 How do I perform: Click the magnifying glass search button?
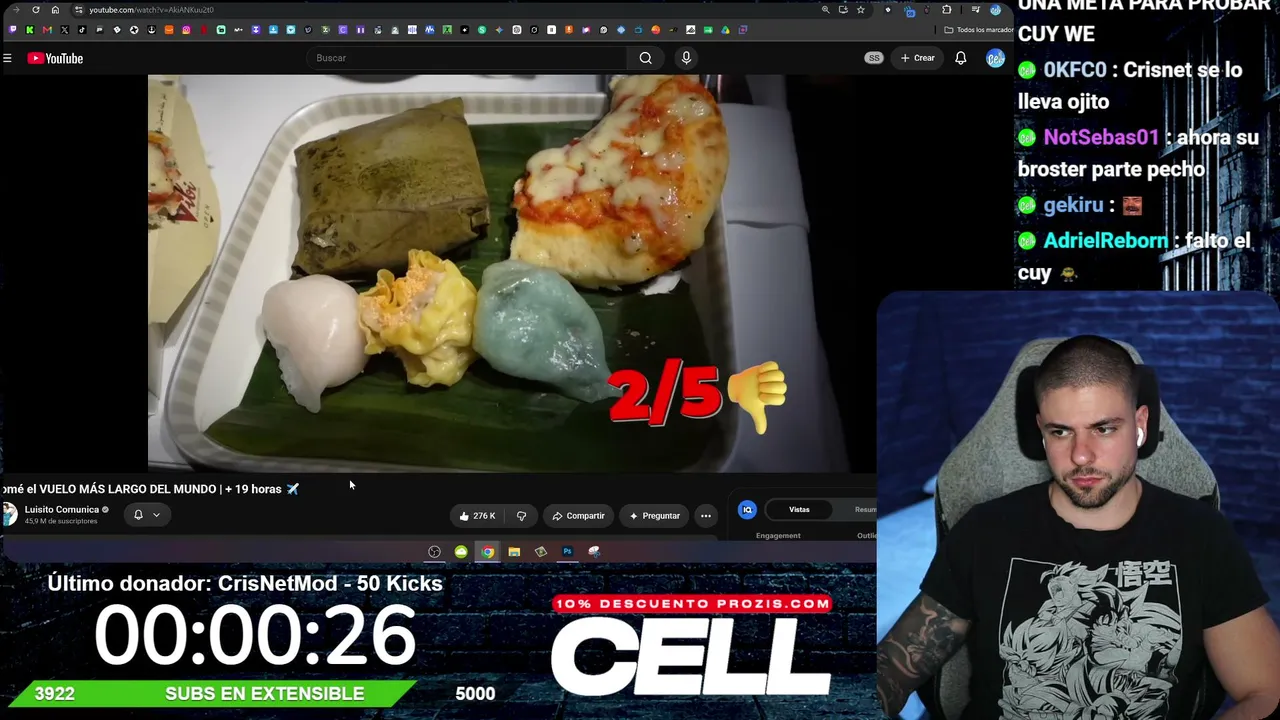pos(646,58)
